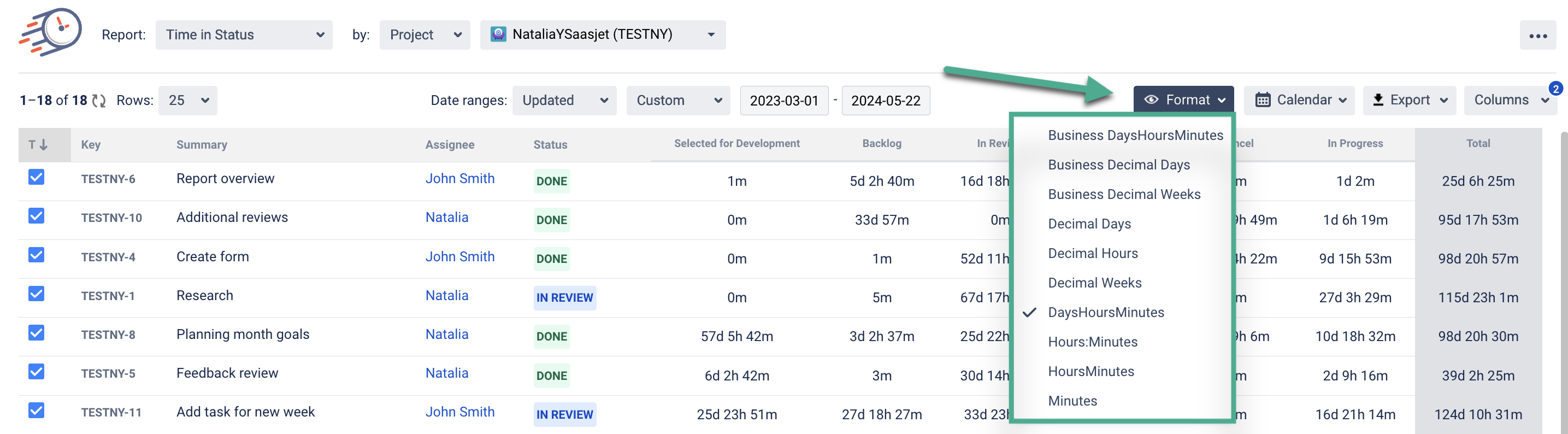Toggle the checkbox for TESTNY-11
This screenshot has width=1568, height=434.
click(37, 411)
